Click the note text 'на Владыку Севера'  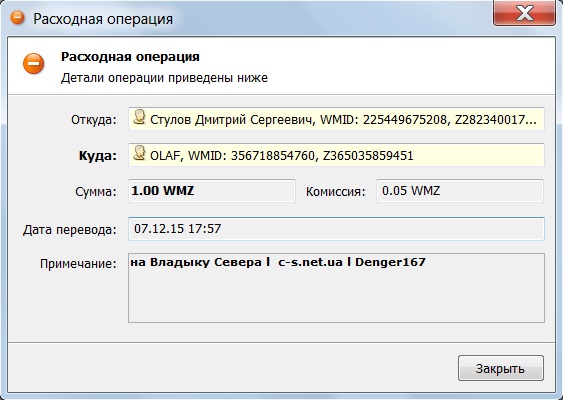196,262
